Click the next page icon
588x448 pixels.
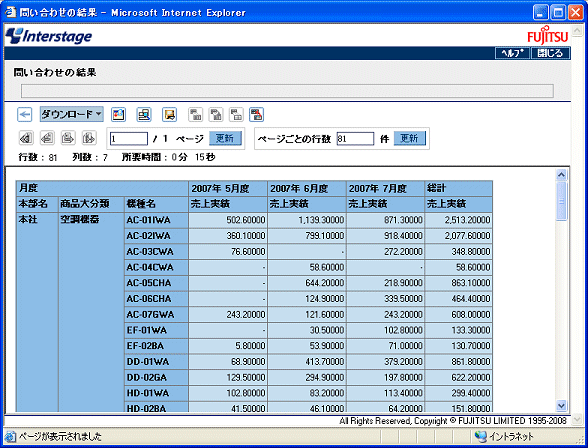click(x=68, y=138)
